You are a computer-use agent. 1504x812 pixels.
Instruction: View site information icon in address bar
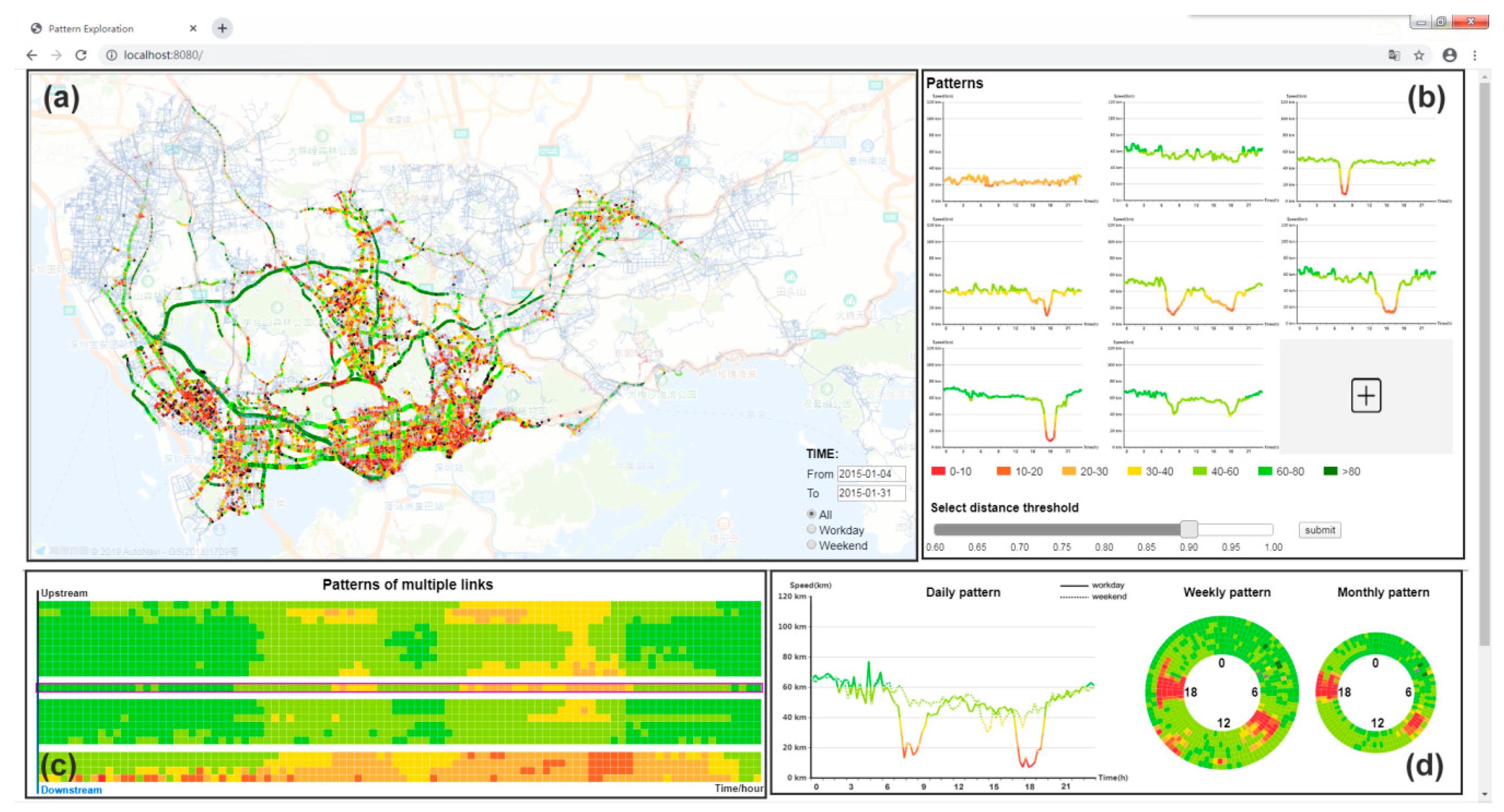tap(111, 55)
